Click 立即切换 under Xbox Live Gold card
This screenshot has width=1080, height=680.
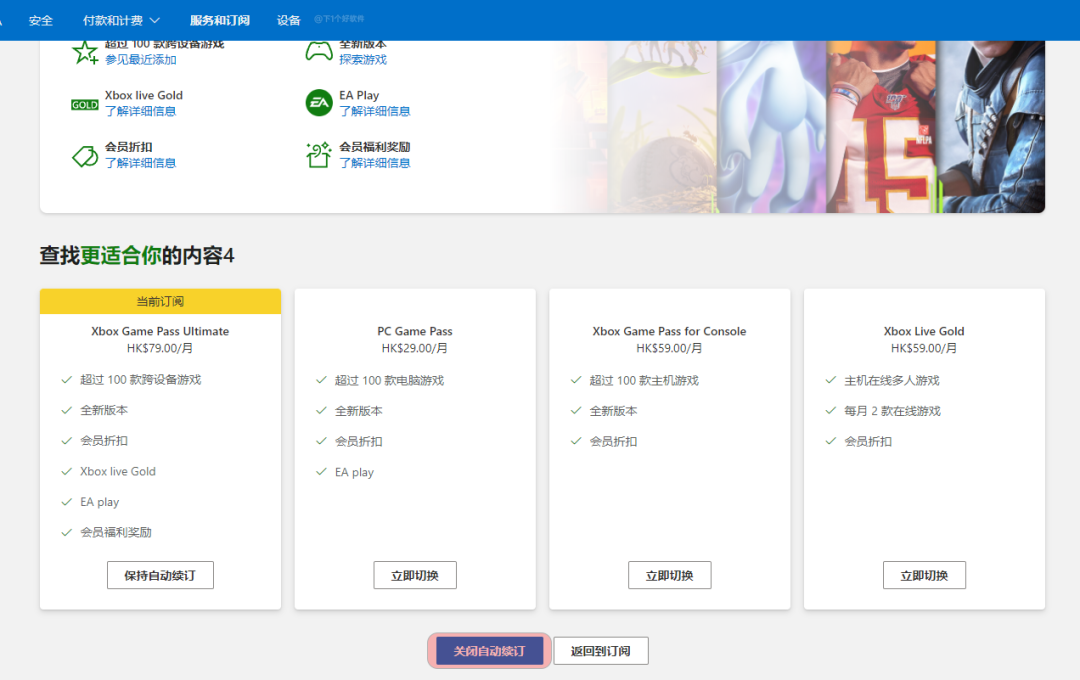pos(924,575)
